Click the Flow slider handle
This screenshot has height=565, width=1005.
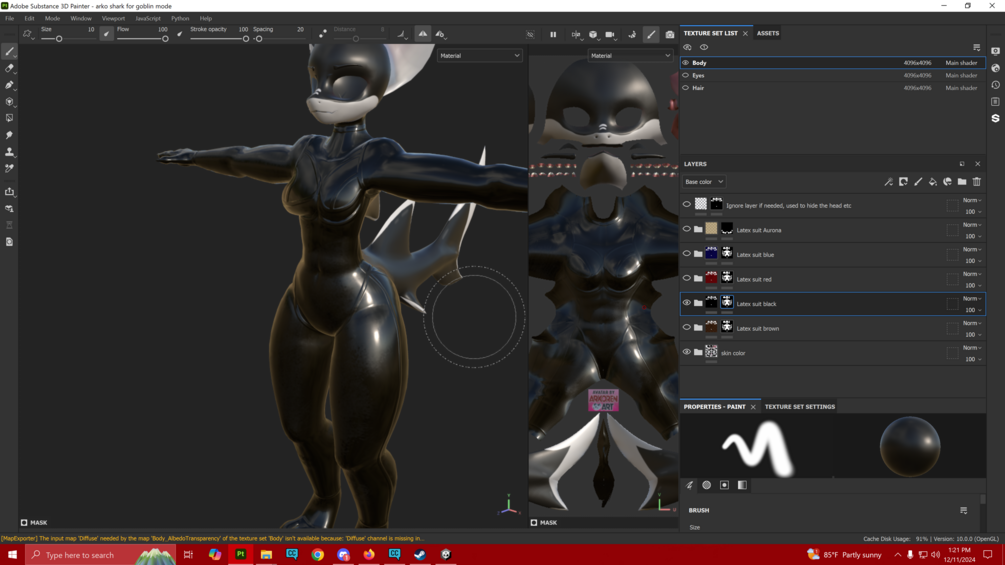[x=165, y=39]
